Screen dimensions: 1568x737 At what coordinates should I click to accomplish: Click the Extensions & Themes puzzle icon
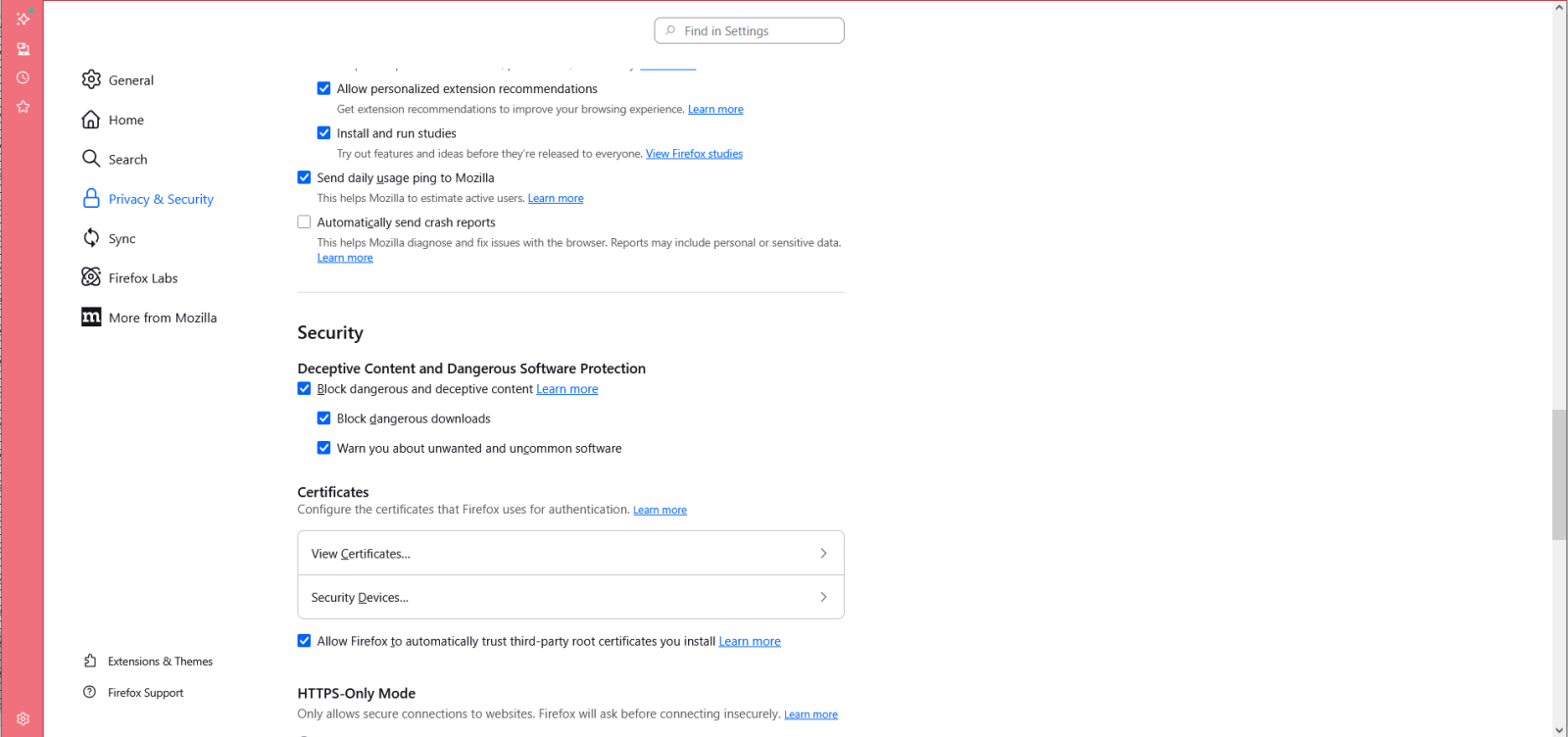click(90, 661)
